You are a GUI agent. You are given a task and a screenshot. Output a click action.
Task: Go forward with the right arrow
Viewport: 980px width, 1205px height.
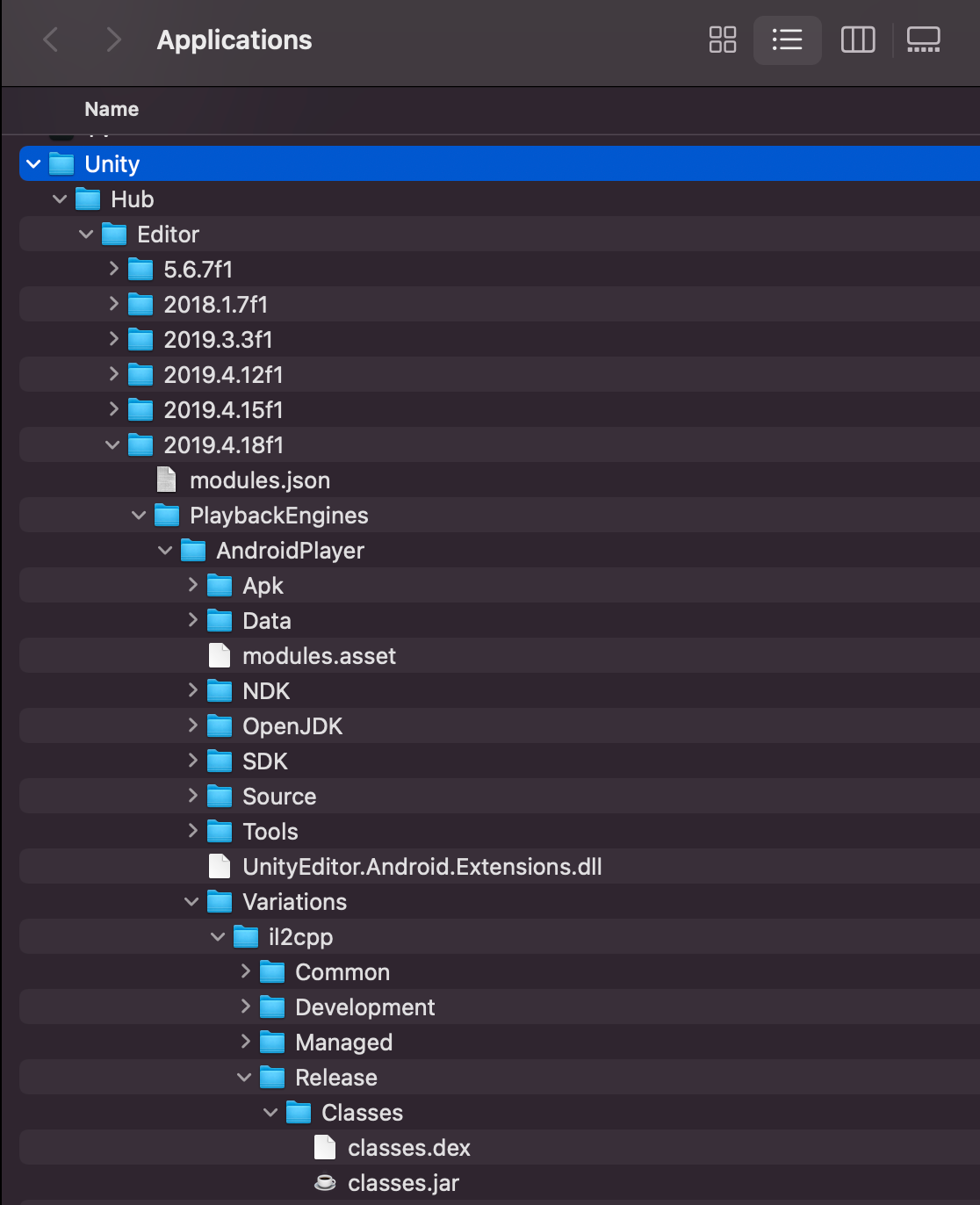point(113,40)
